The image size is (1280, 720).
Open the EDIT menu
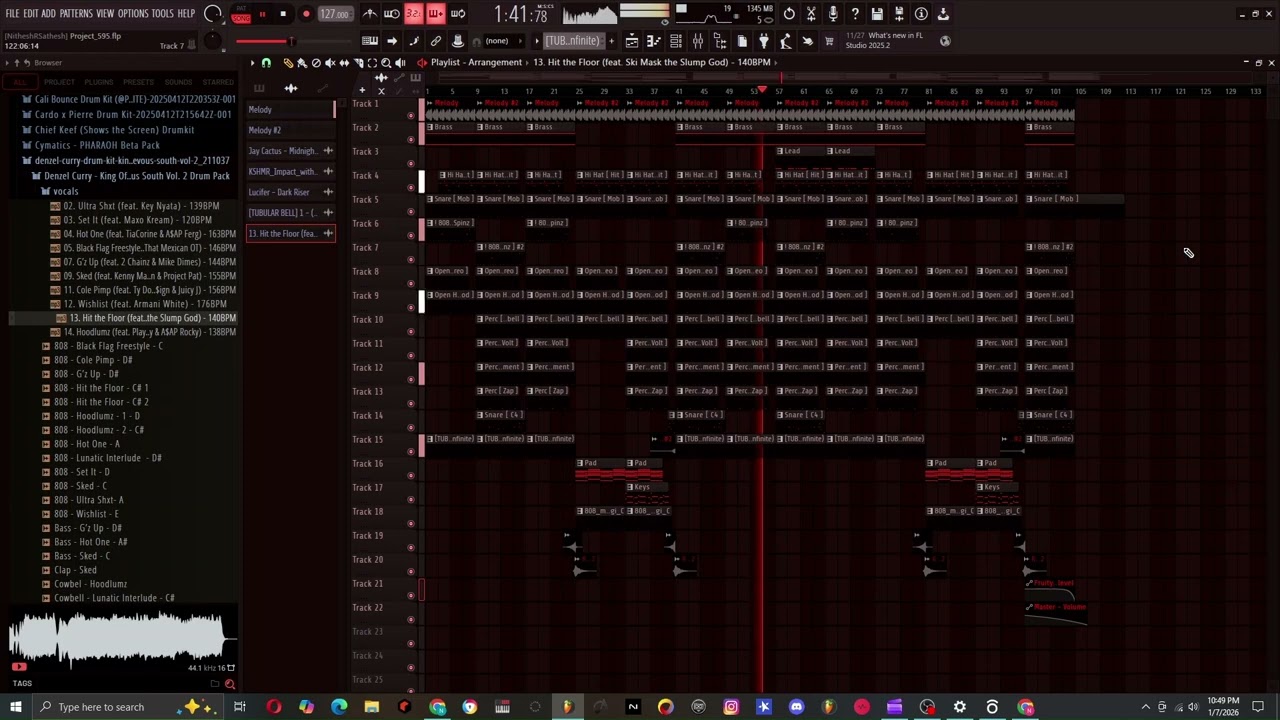(x=31, y=13)
